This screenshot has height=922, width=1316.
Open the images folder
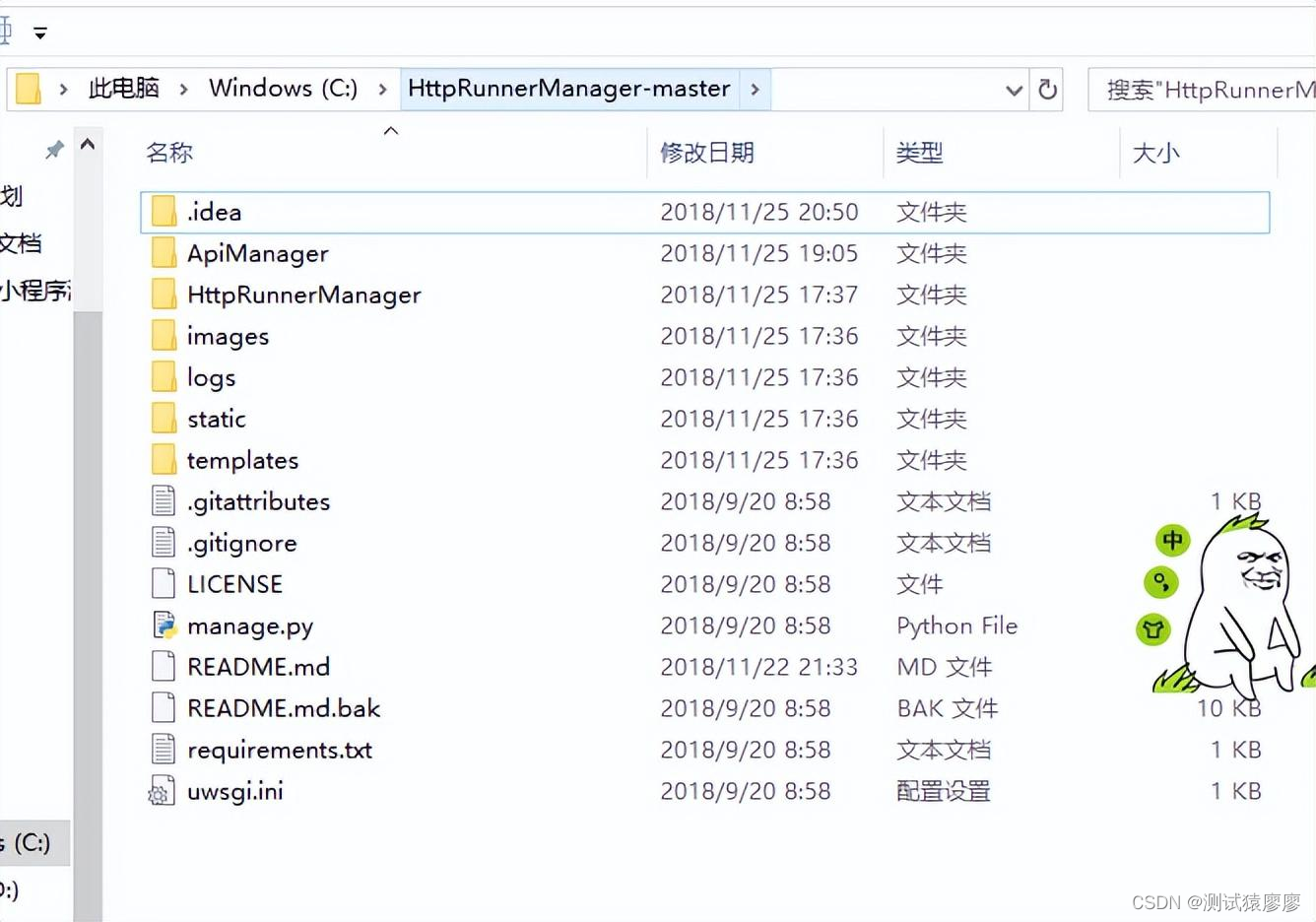228,336
